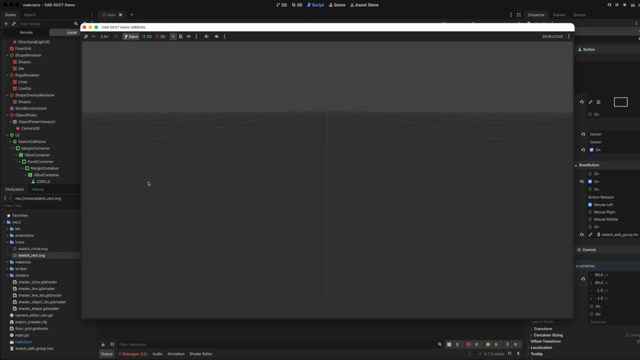Image resolution: width=640 pixels, height=360 pixels.
Task: Click the Filter Nodes search magnifier
Action: tap(76, 24)
